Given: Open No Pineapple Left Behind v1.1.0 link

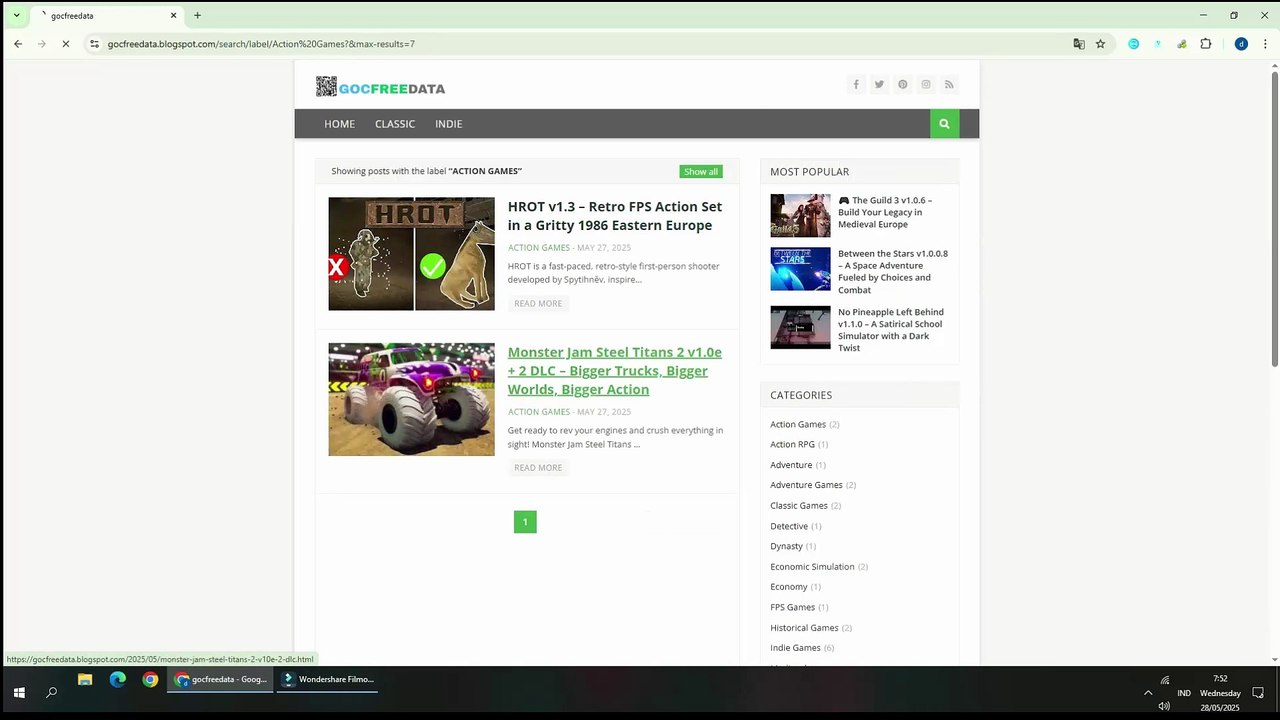Looking at the screenshot, I should point(891,330).
